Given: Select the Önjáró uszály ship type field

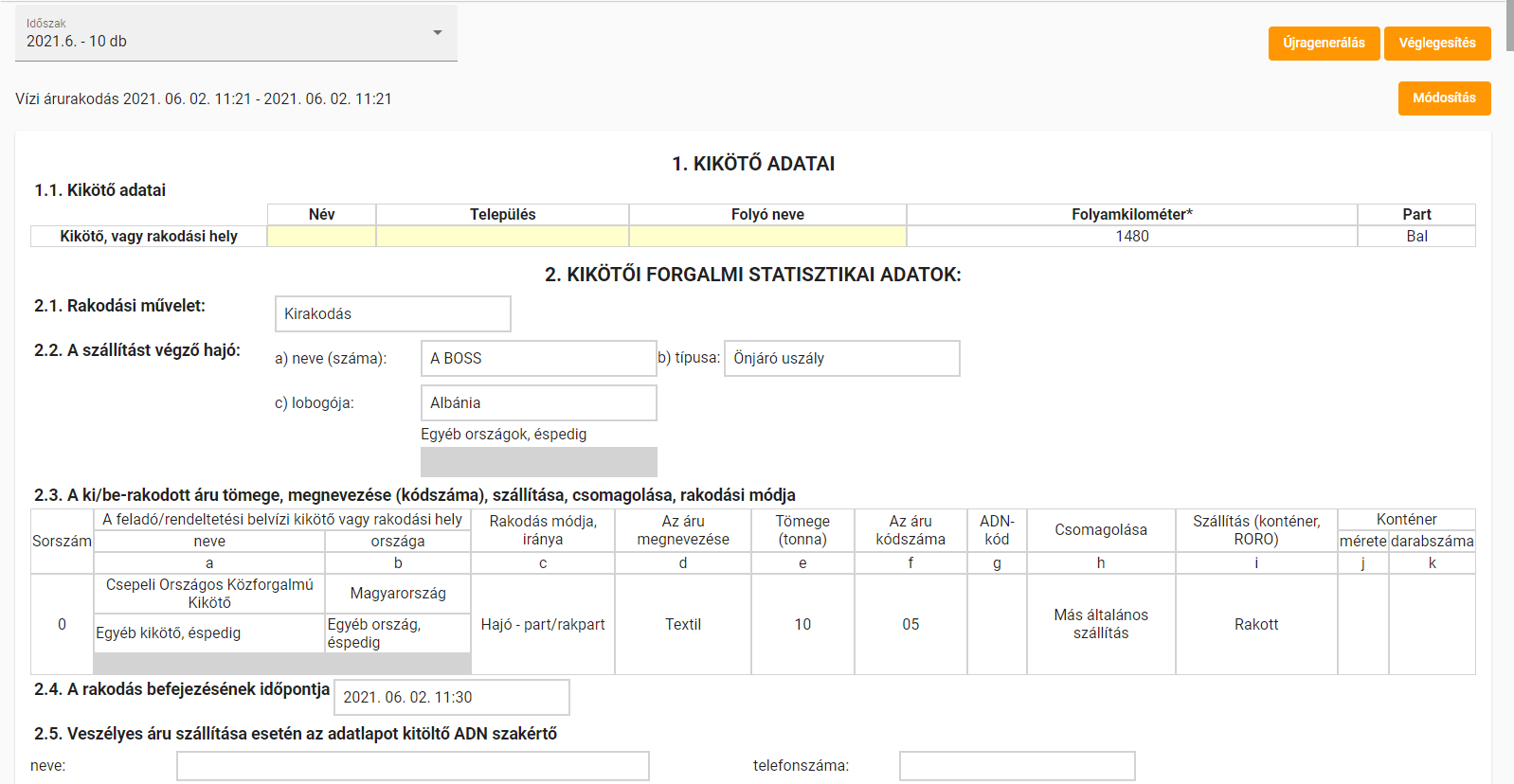Looking at the screenshot, I should [x=840, y=359].
